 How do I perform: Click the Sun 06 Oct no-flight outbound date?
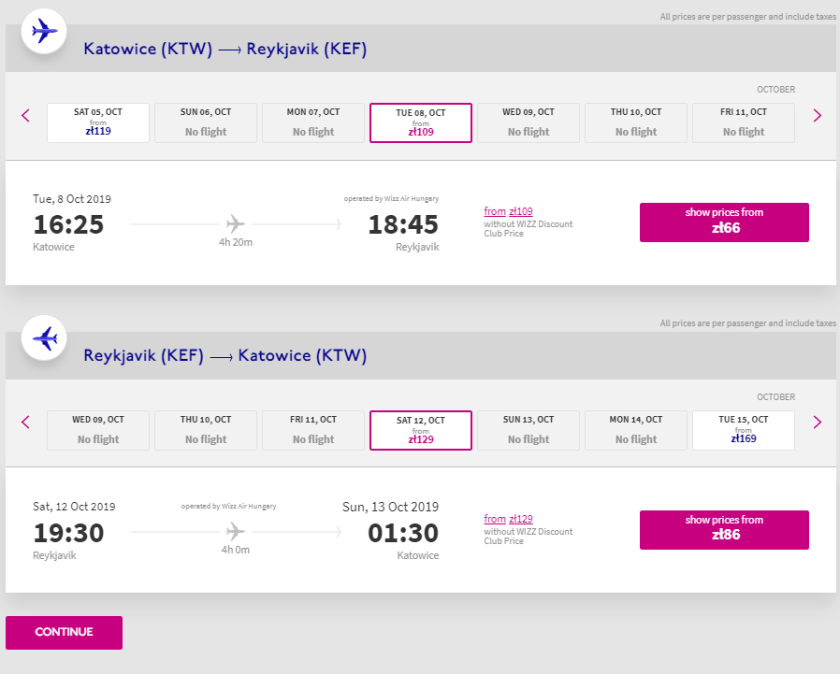pyautogui.click(x=206, y=122)
